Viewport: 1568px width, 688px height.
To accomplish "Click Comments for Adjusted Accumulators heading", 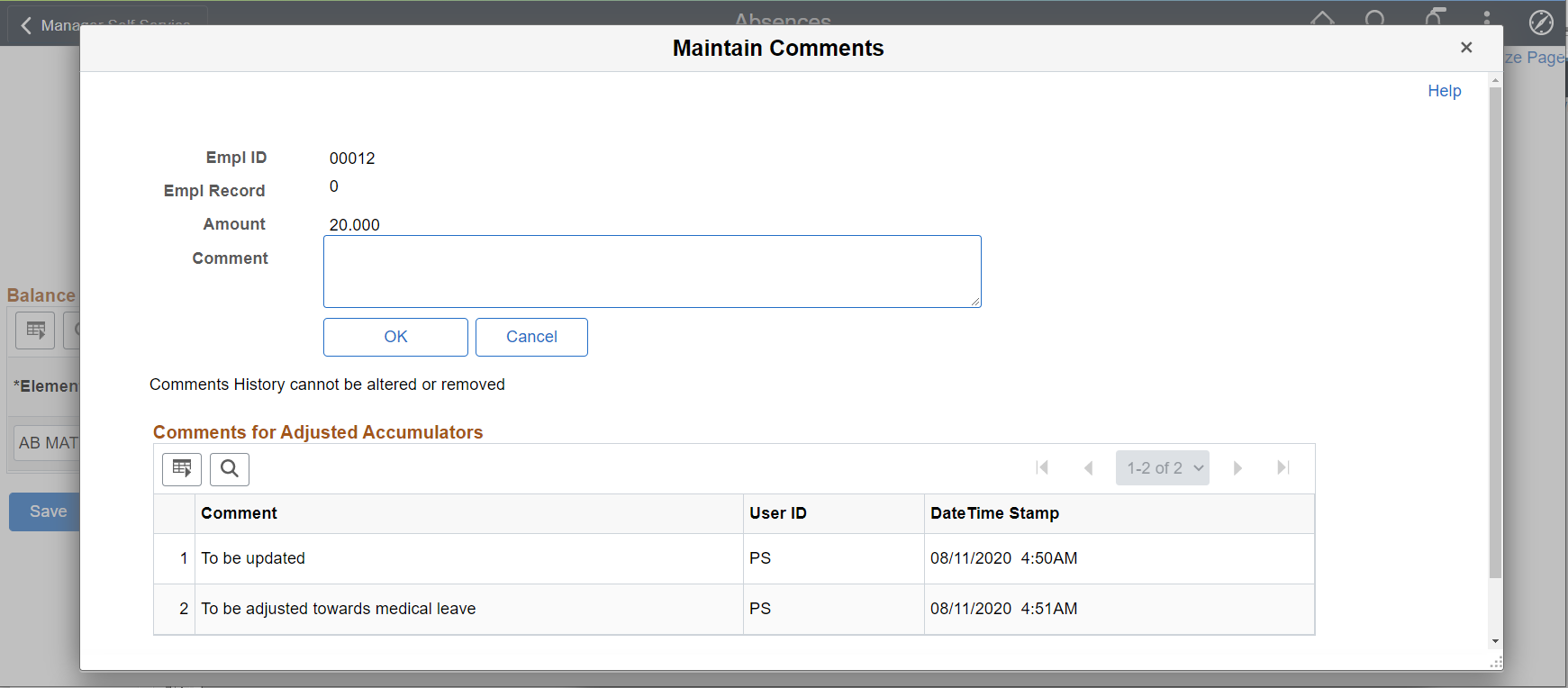I will pos(318,432).
